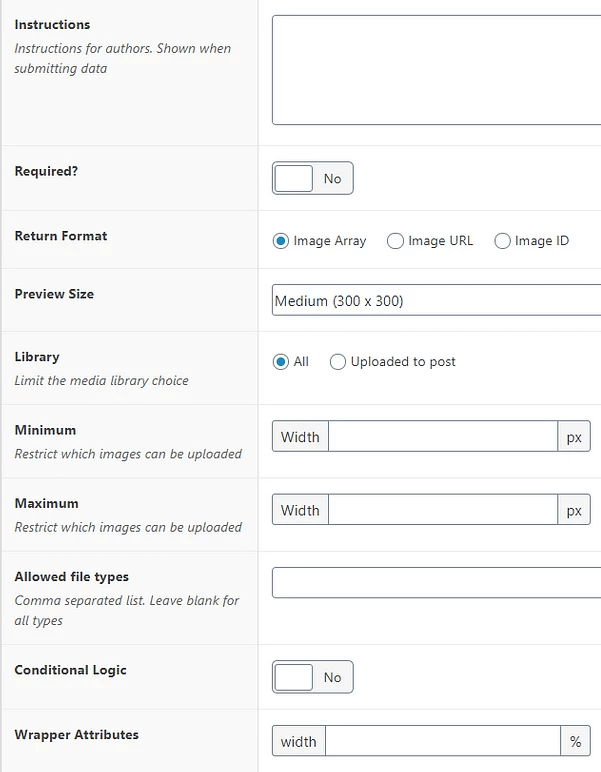Focus the Minimum width input field
The height and width of the screenshot is (772, 601).
pos(442,437)
